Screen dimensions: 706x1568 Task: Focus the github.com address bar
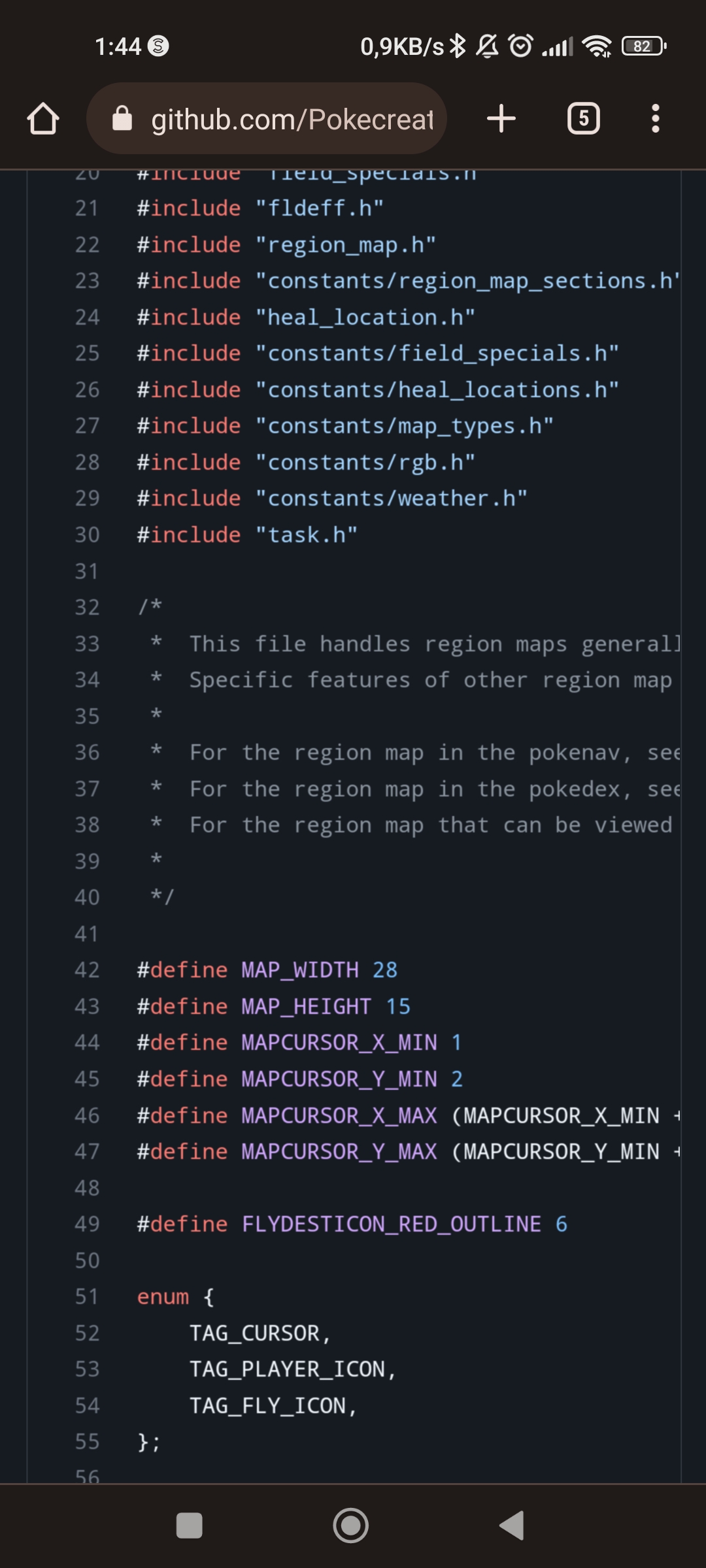[x=292, y=119]
